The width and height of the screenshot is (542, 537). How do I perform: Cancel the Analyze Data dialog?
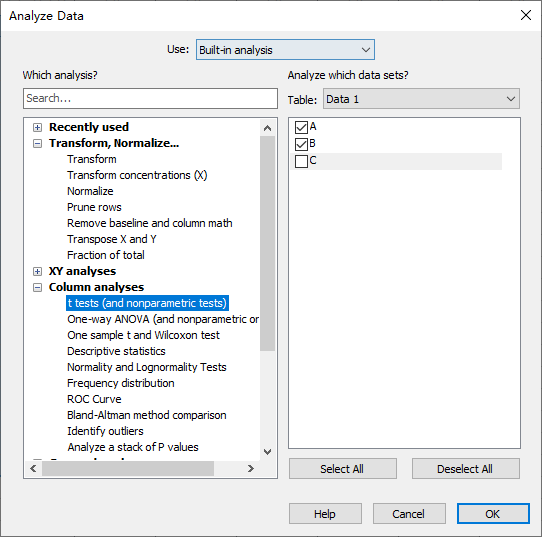pyautogui.click(x=409, y=514)
